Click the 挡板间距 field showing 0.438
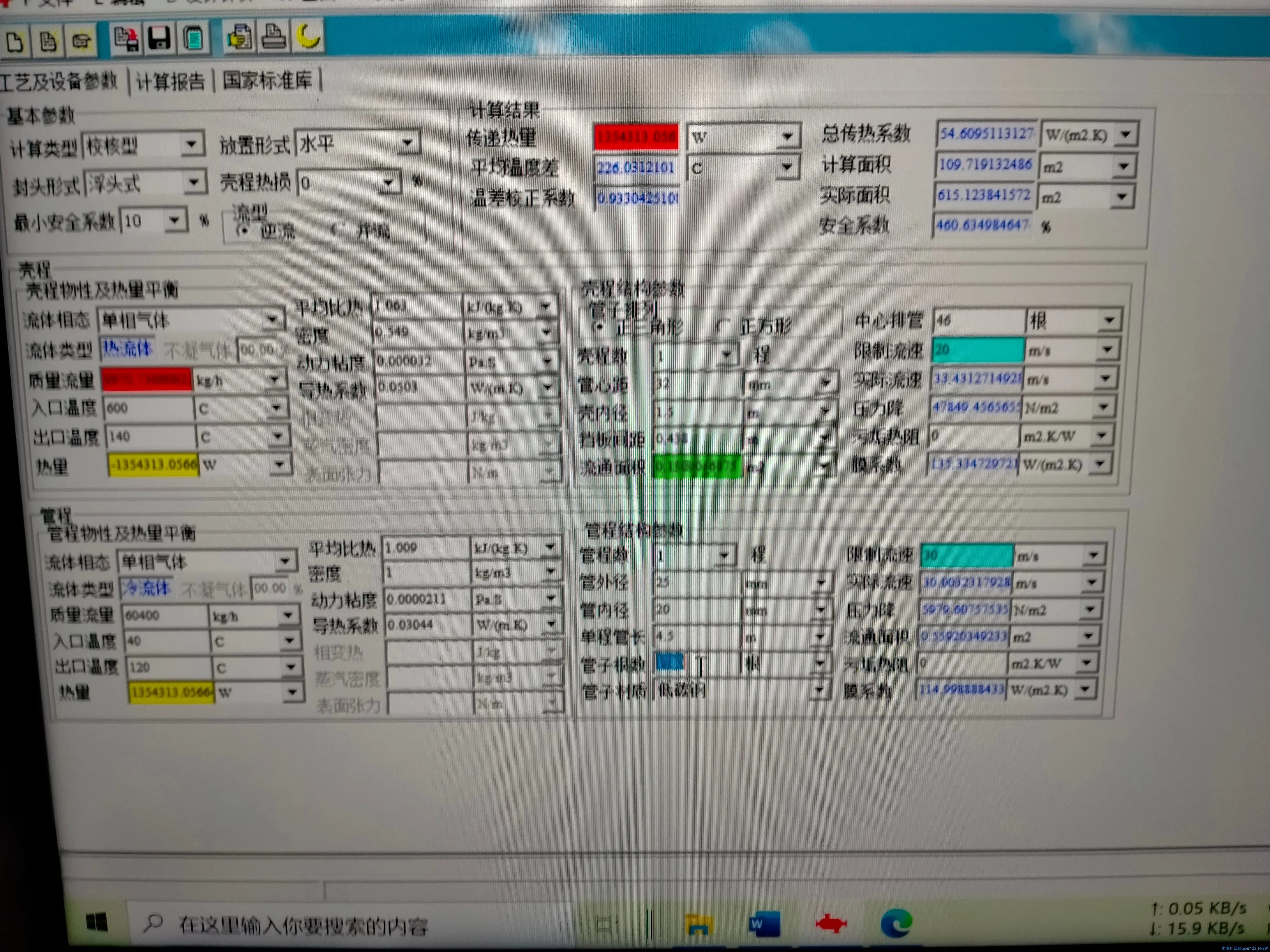This screenshot has height=952, width=1270. (698, 439)
